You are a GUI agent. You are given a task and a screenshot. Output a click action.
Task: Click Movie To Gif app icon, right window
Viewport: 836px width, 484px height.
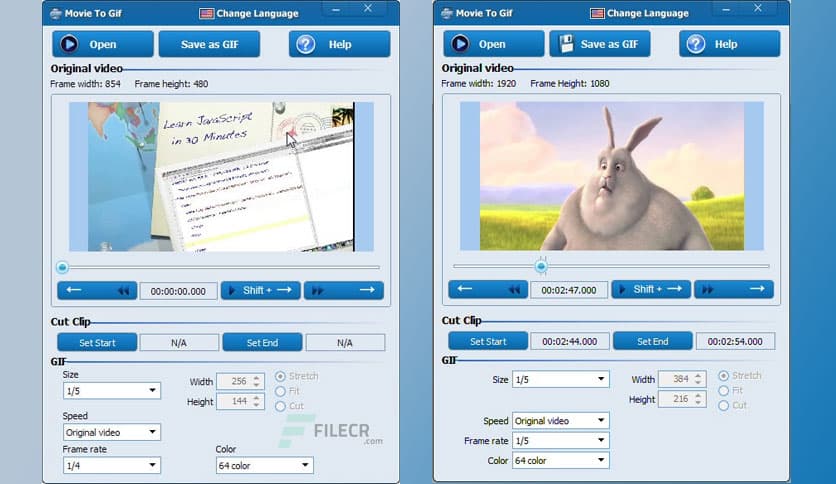coord(447,13)
